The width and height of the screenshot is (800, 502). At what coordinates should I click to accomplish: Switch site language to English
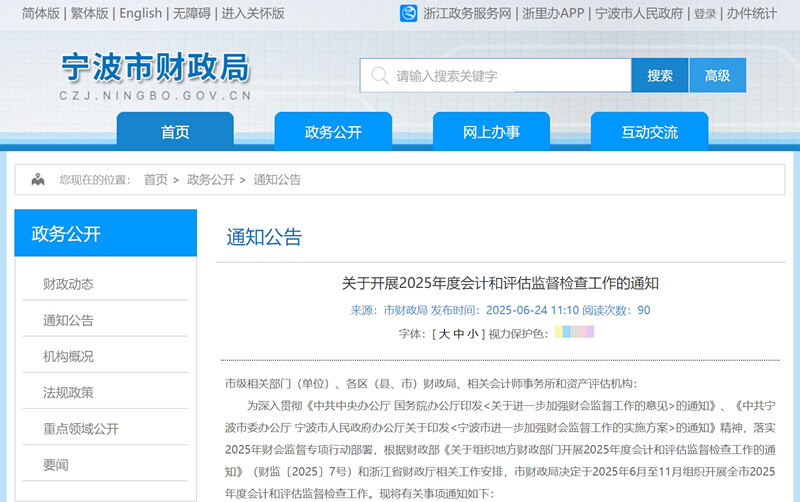click(x=140, y=13)
